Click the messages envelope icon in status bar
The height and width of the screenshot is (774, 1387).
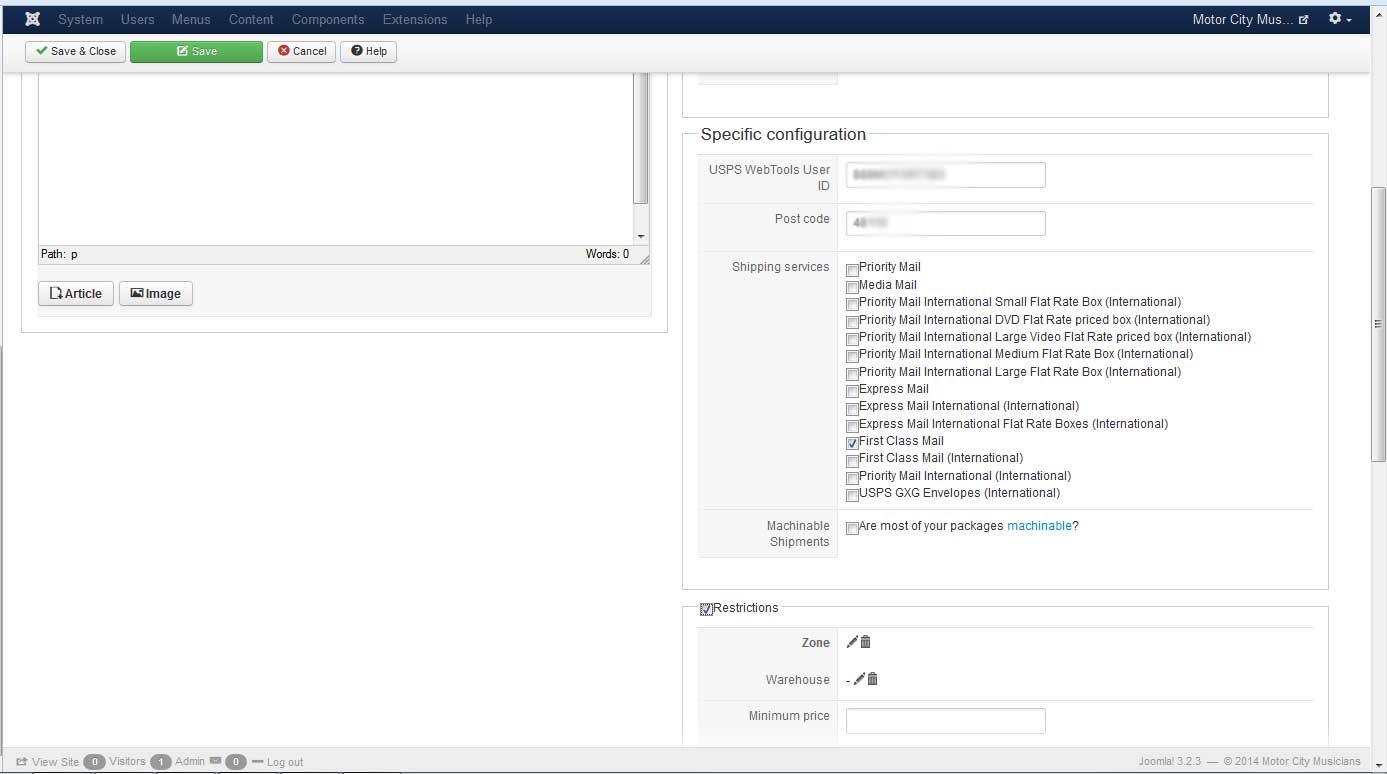point(215,761)
